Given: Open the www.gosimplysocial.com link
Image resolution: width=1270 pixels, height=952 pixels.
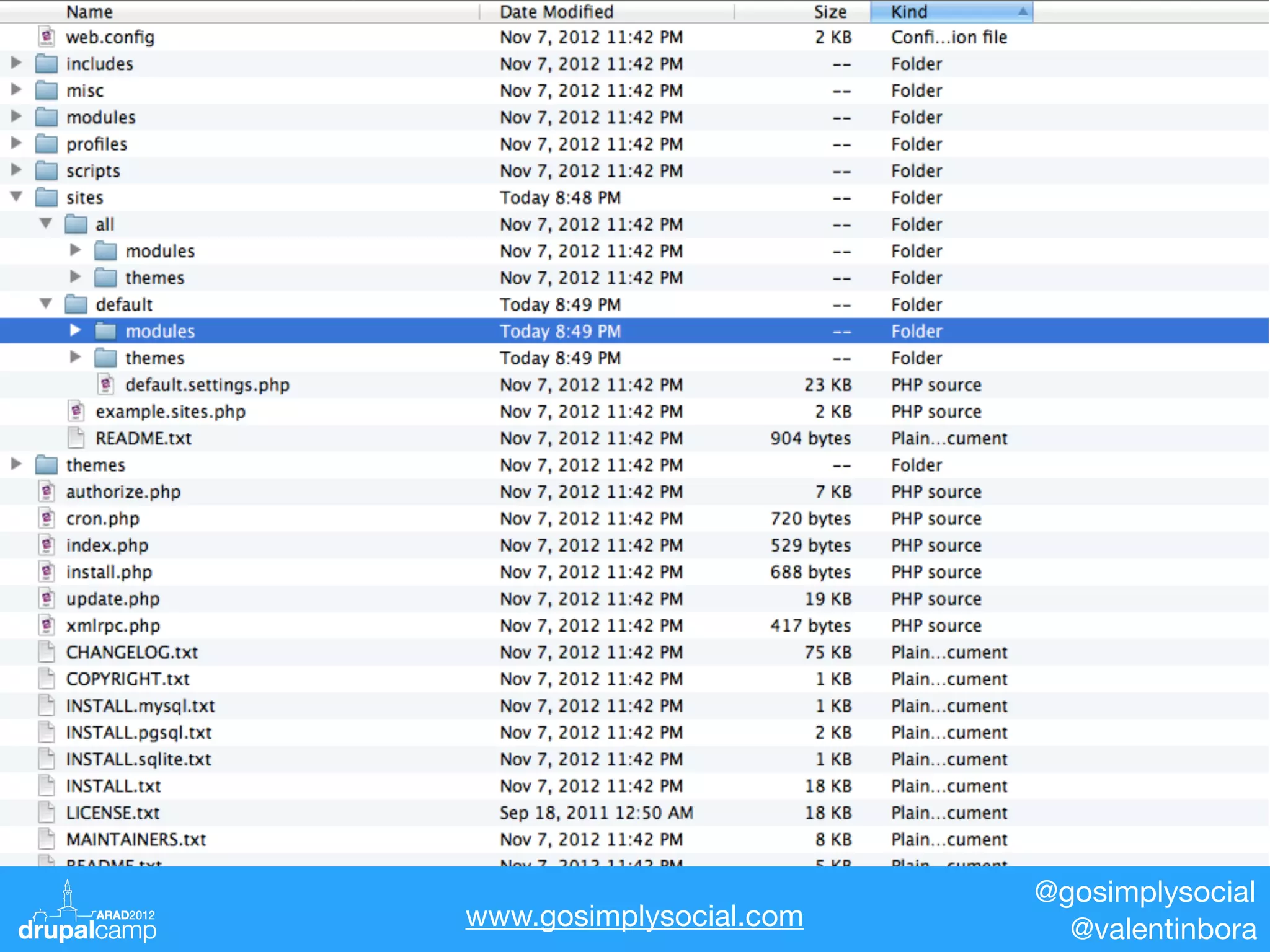Looking at the screenshot, I should coord(634,916).
